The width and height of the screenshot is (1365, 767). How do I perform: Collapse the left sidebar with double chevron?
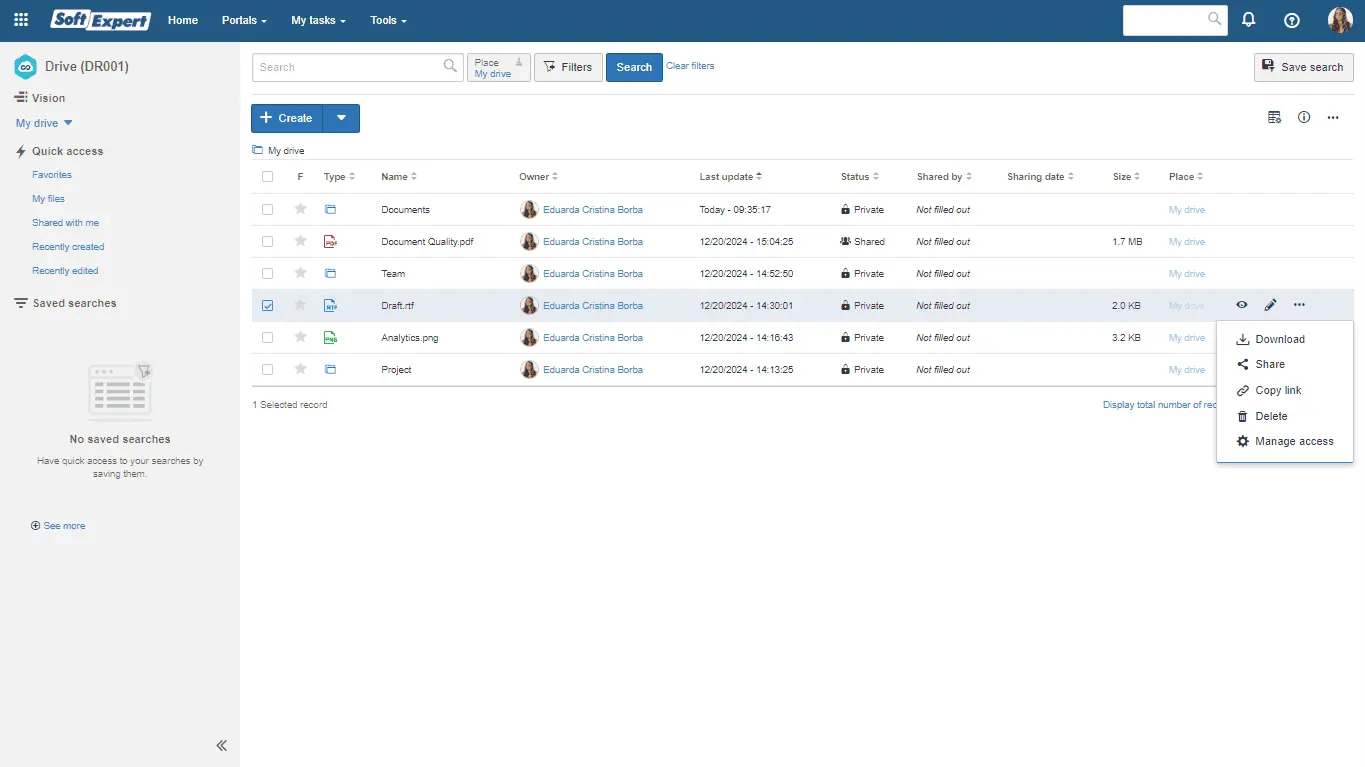[222, 745]
